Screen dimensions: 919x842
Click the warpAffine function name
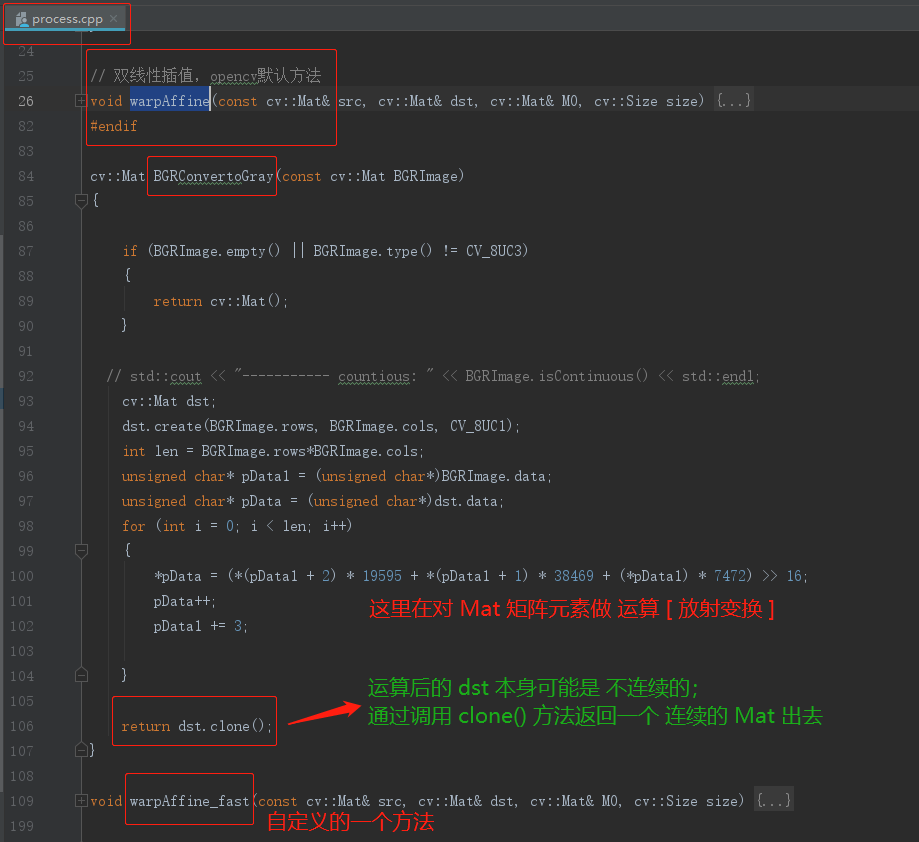pos(169,101)
